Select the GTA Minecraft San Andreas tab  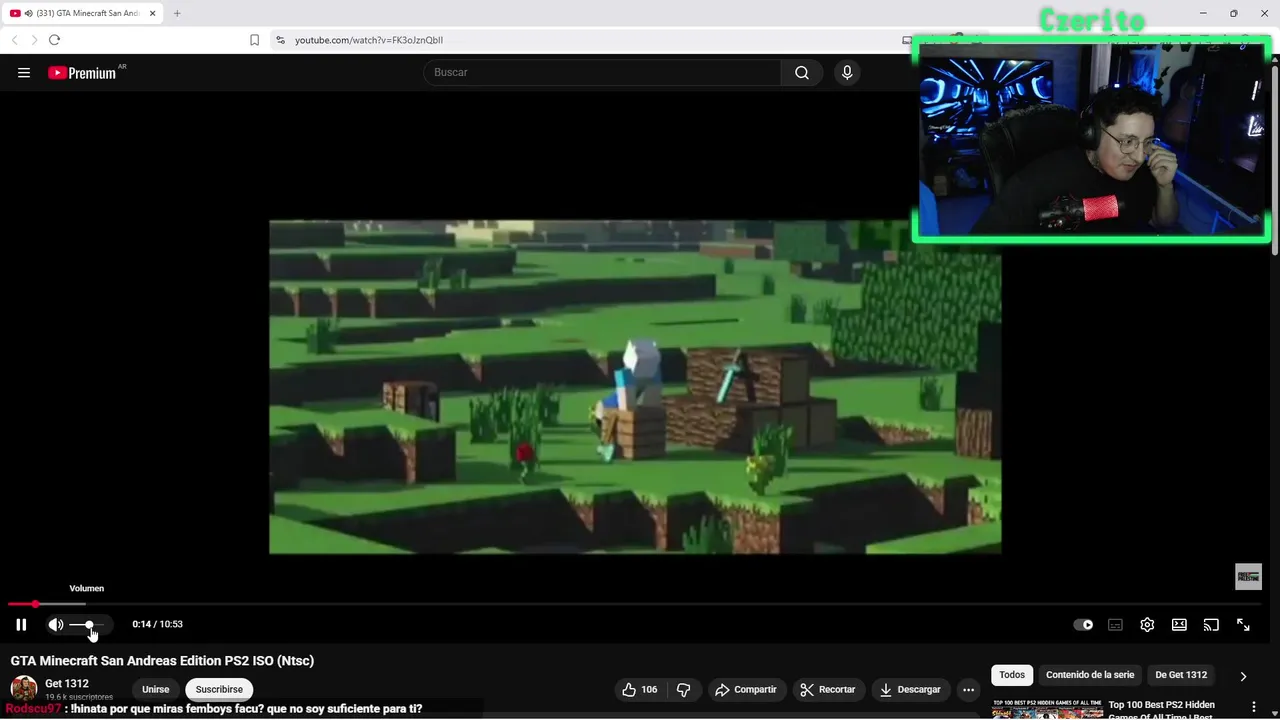coord(82,13)
